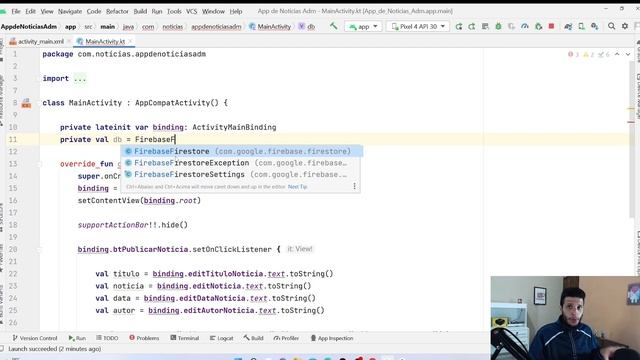Open the app run configuration dropdown
The width and height of the screenshot is (640, 360).
tap(363, 27)
